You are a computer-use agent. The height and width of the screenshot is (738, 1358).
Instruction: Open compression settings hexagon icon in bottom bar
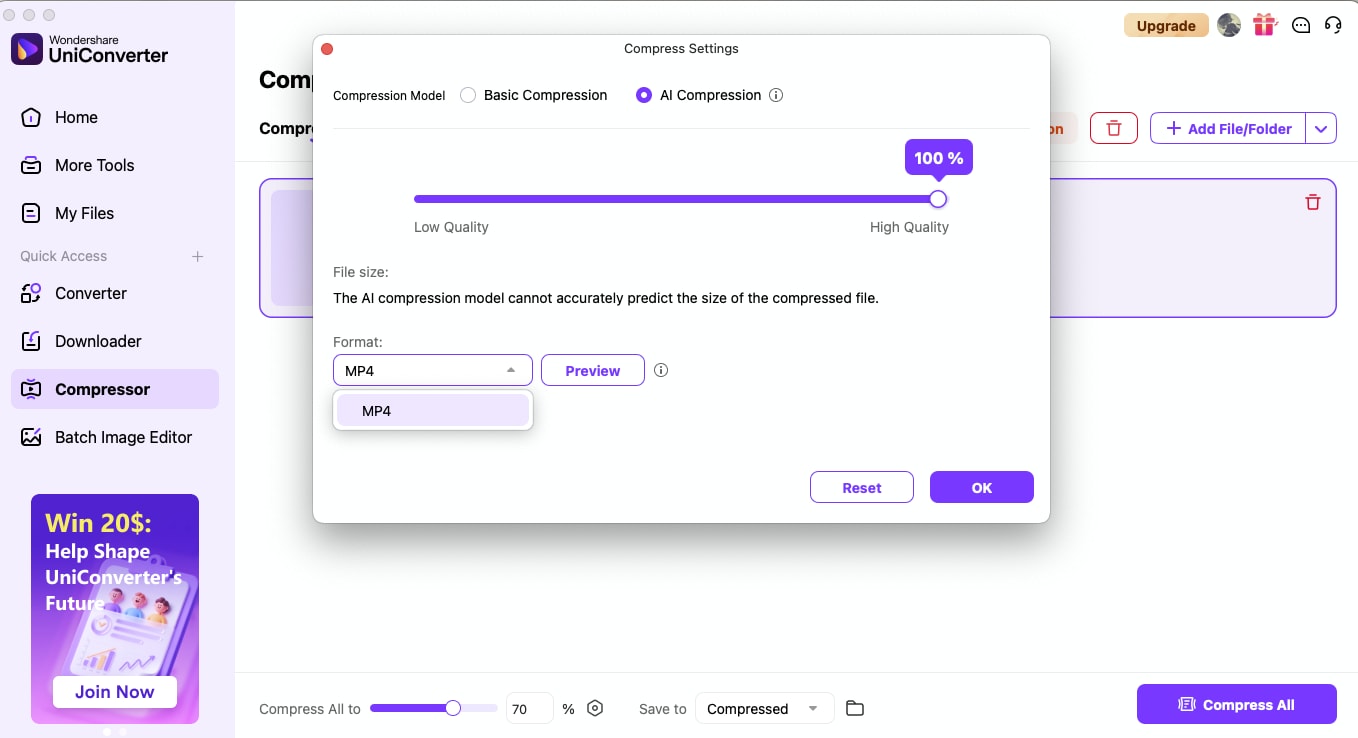click(595, 708)
